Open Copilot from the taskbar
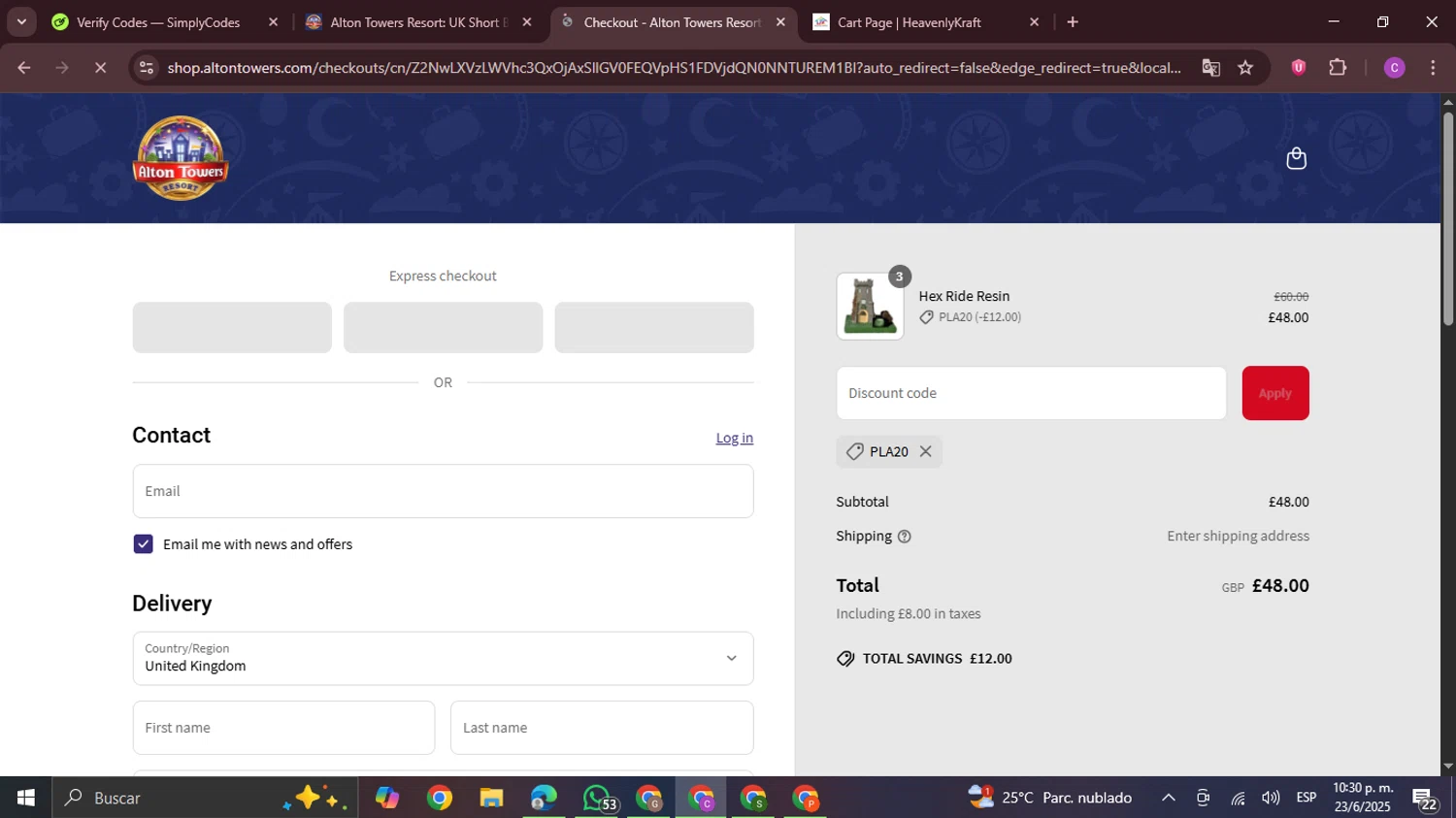Viewport: 1456px width, 818px height. 387,798
